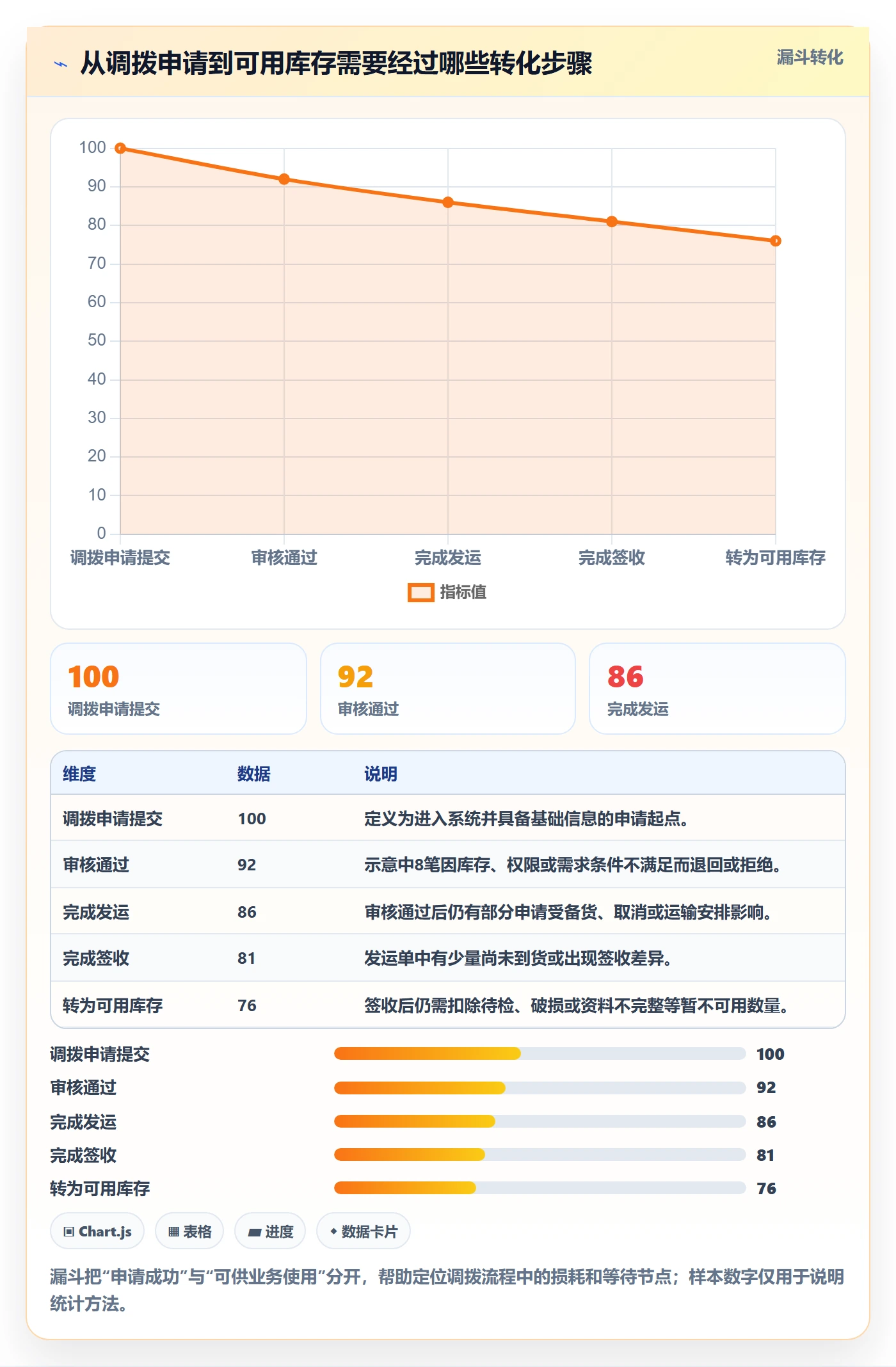Screen dimensions: 896x1367
Task: Click description starting 签收后仍需扣除待检
Action: pos(576,1006)
